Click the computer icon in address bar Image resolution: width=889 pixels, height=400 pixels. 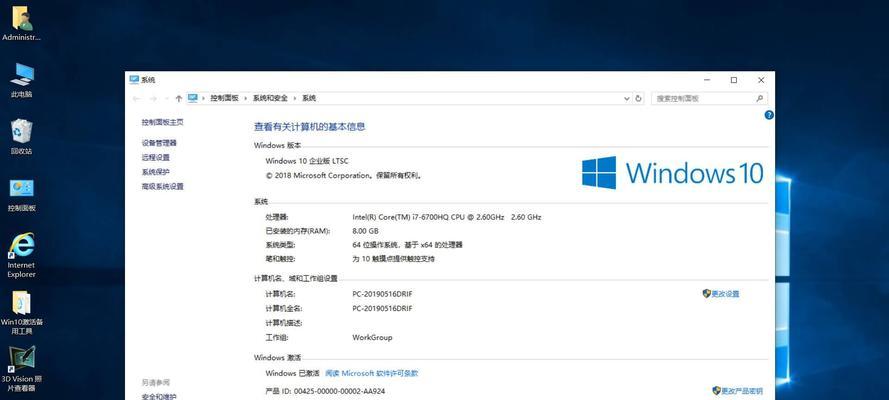[x=193, y=98]
